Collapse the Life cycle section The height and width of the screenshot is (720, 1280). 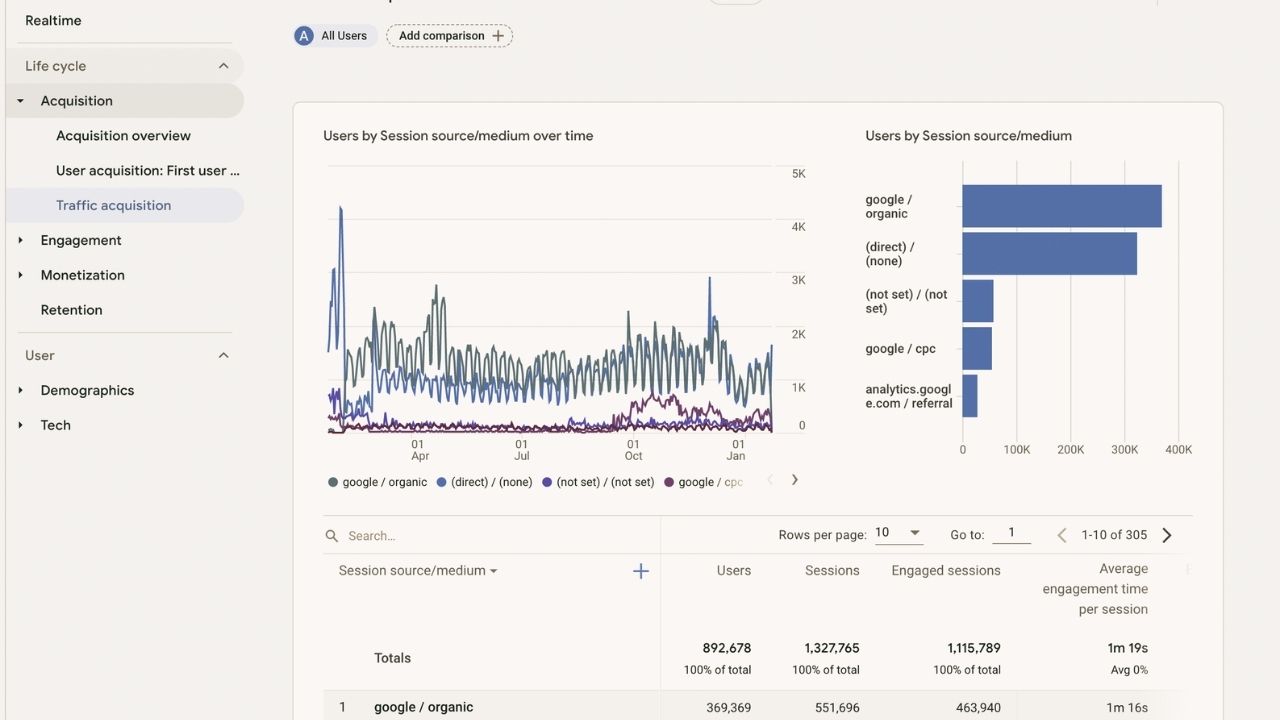(x=223, y=66)
